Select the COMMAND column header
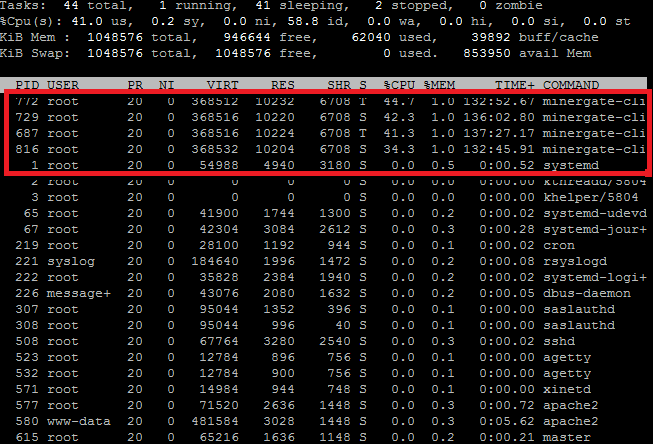Screen dimensions: 653x444 [571, 85]
